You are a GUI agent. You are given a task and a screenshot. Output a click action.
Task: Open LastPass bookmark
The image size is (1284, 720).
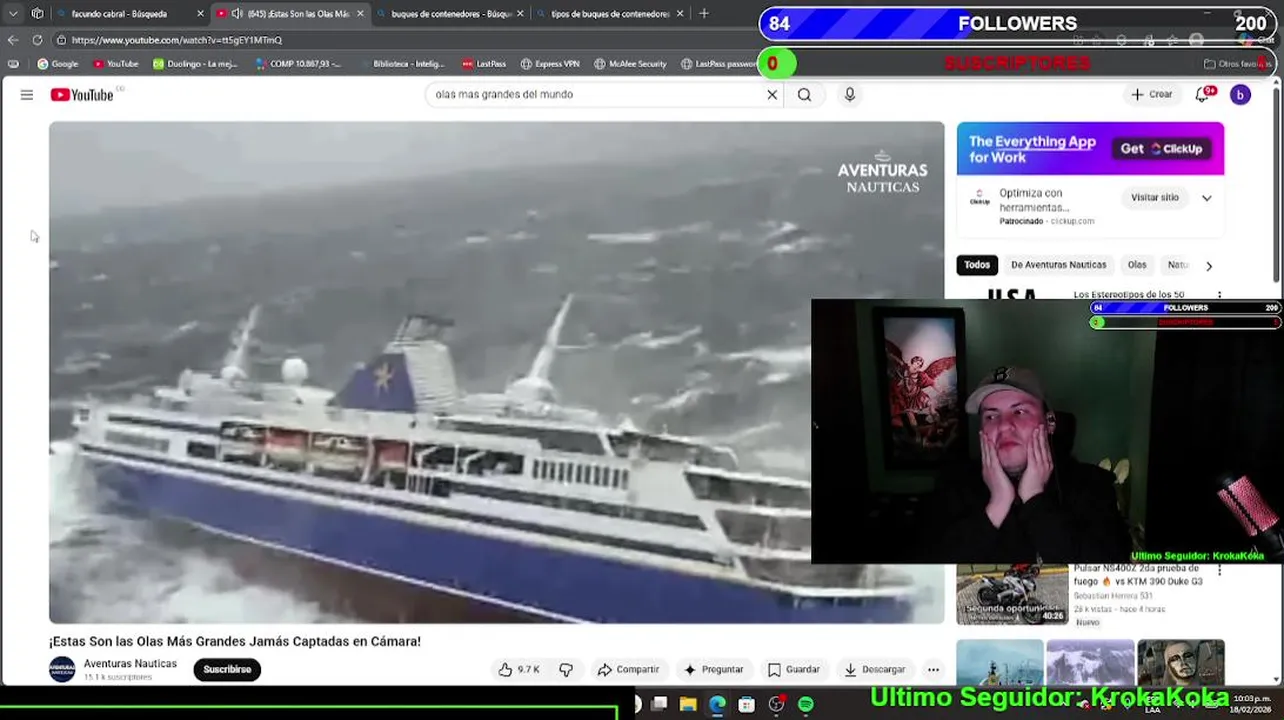[484, 64]
